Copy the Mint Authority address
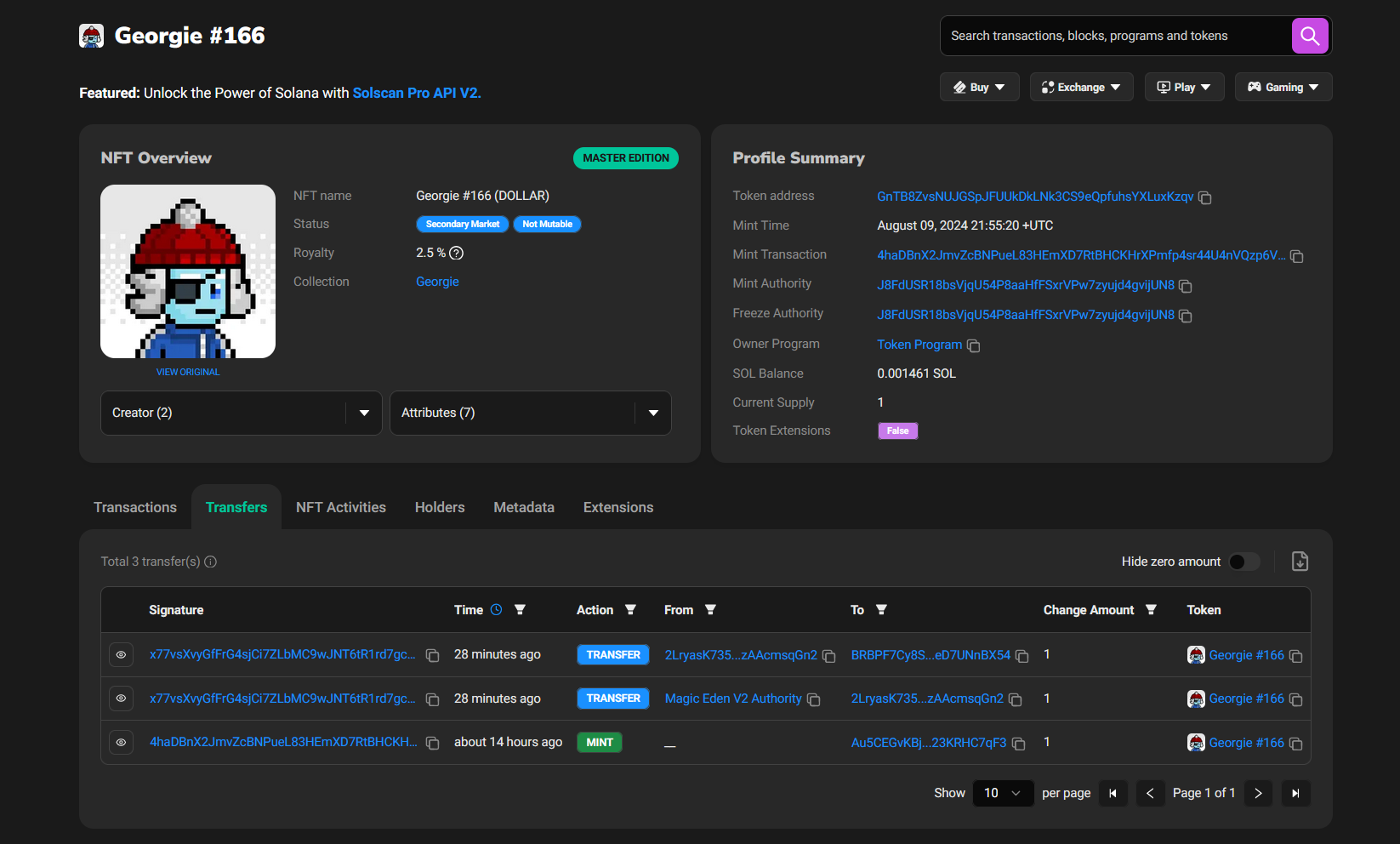 tap(1186, 286)
